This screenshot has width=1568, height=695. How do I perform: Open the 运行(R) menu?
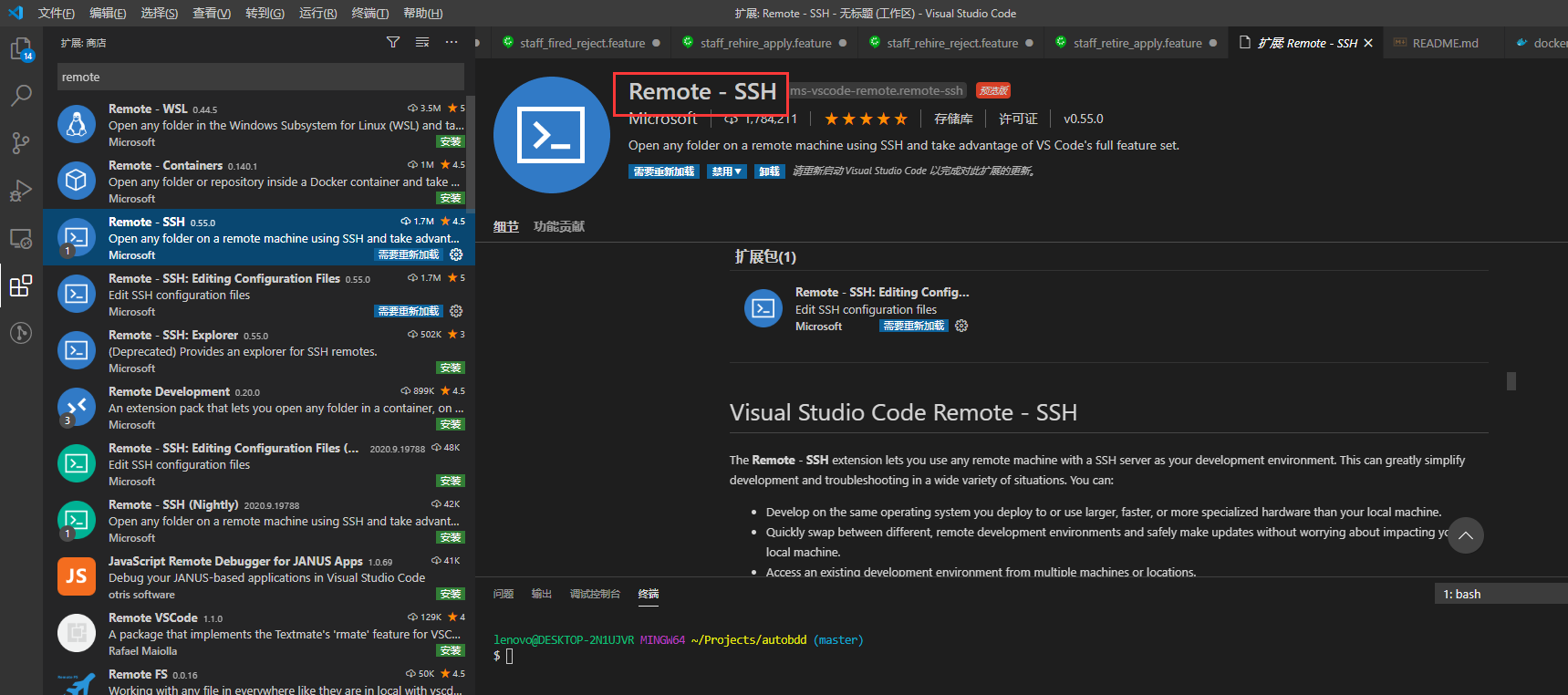[x=317, y=13]
